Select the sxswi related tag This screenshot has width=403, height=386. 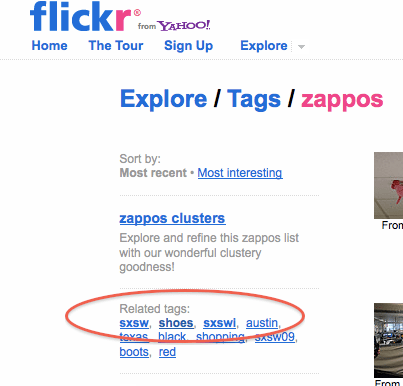click(x=220, y=323)
